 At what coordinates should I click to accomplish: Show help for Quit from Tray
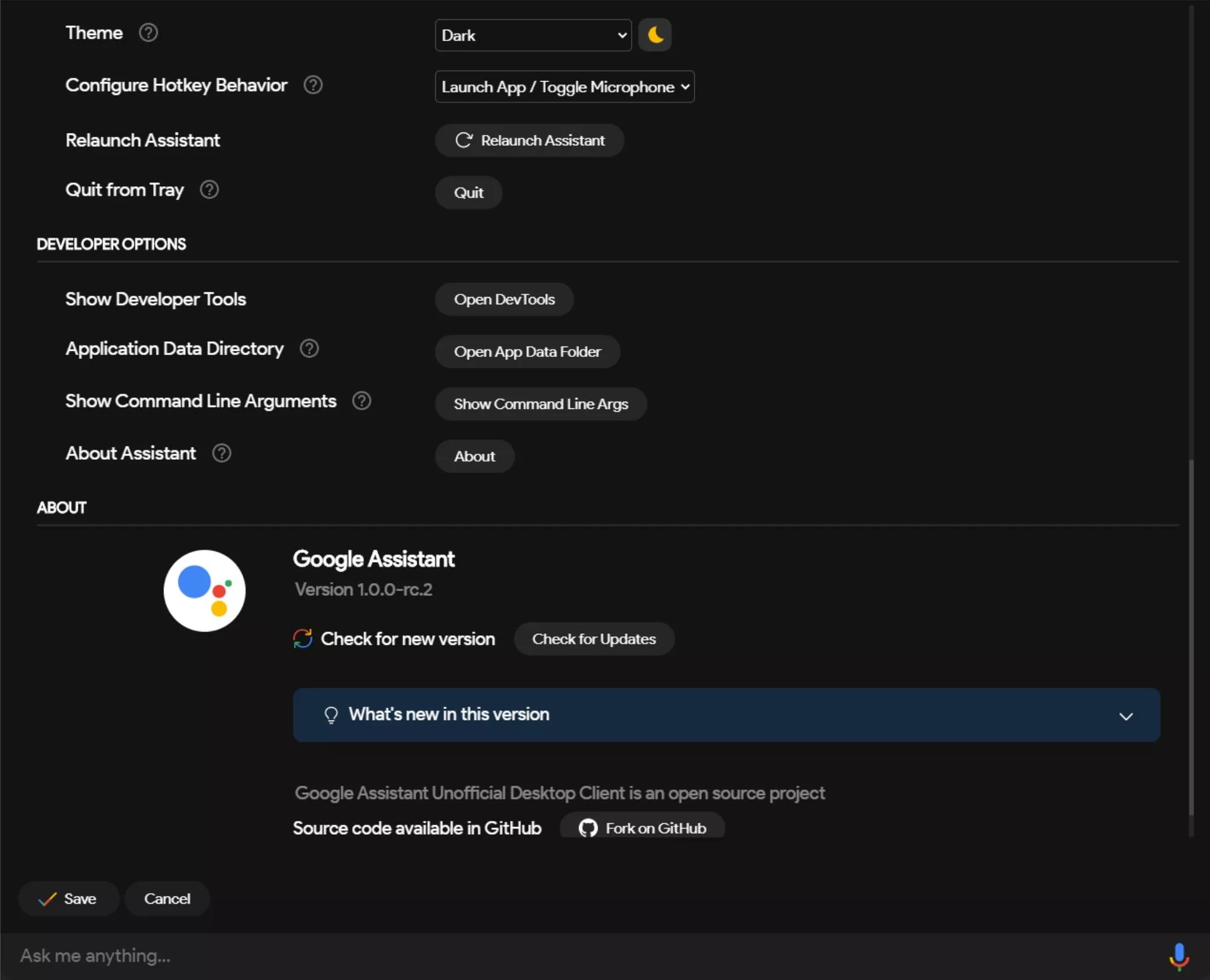point(209,190)
